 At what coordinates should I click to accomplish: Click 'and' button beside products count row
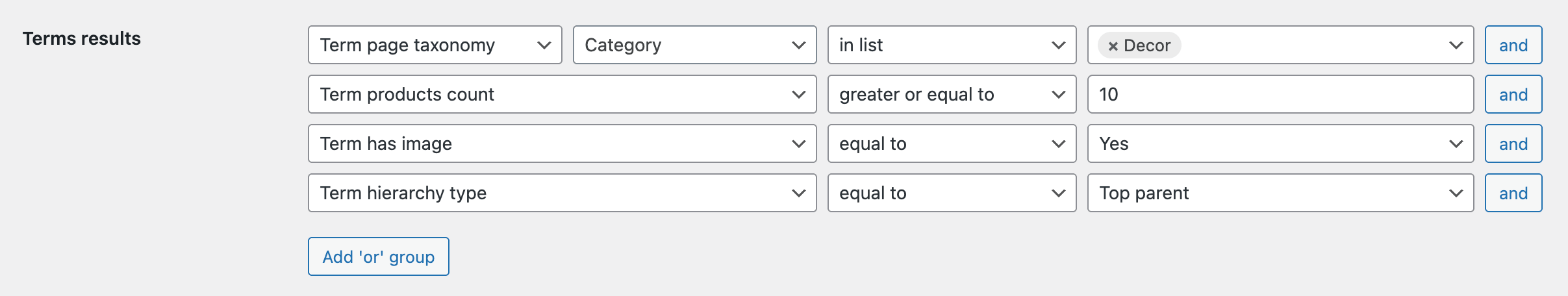pos(1513,94)
